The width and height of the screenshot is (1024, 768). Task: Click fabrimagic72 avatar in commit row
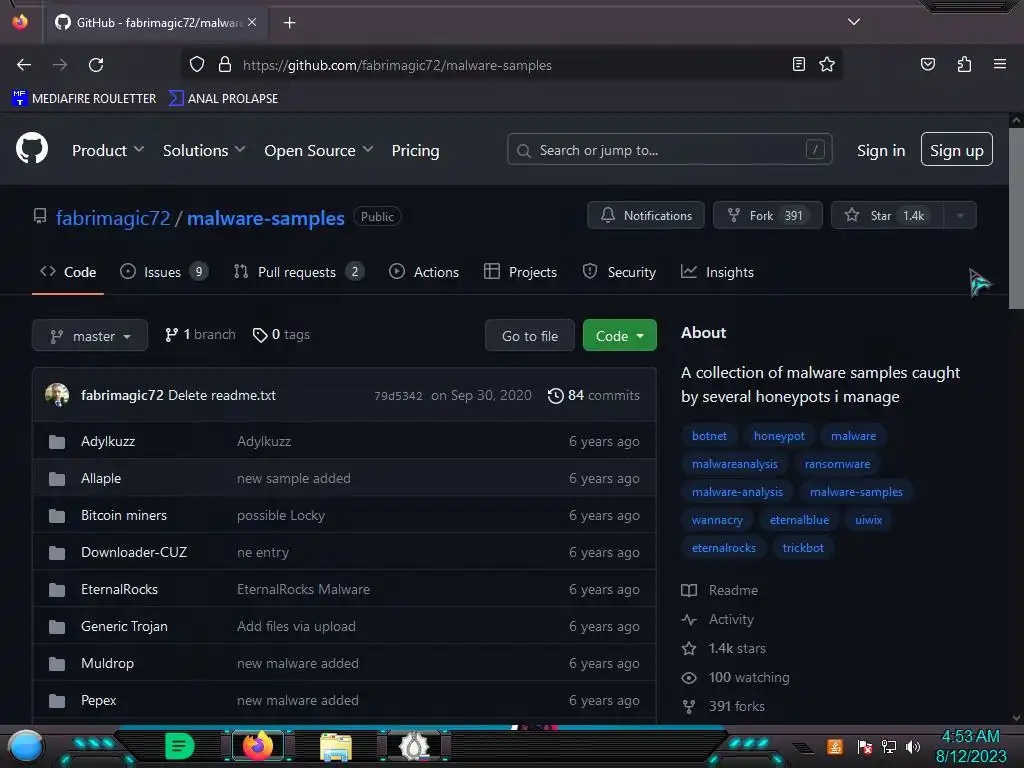(57, 395)
